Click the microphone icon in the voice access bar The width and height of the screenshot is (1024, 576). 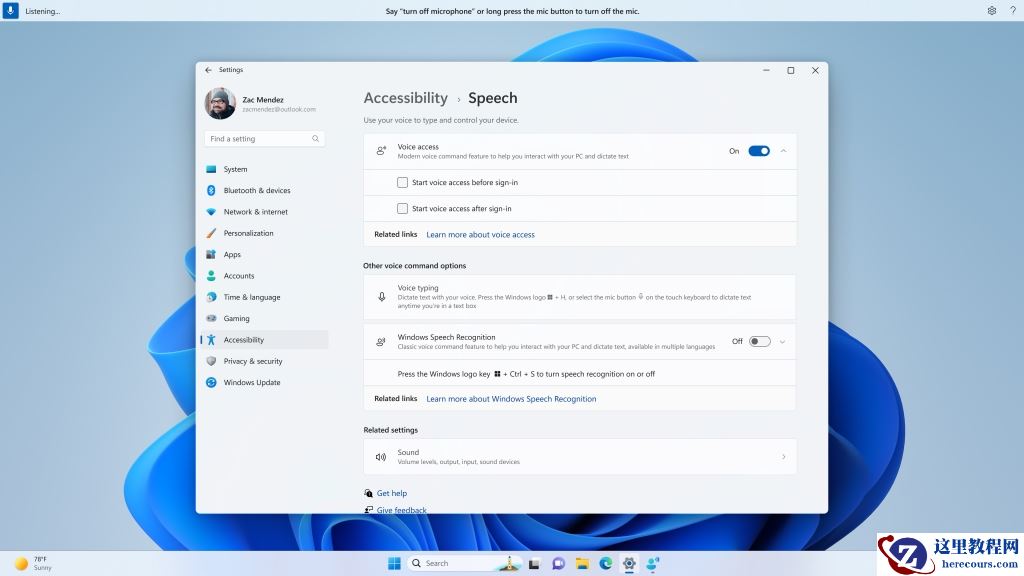10,10
